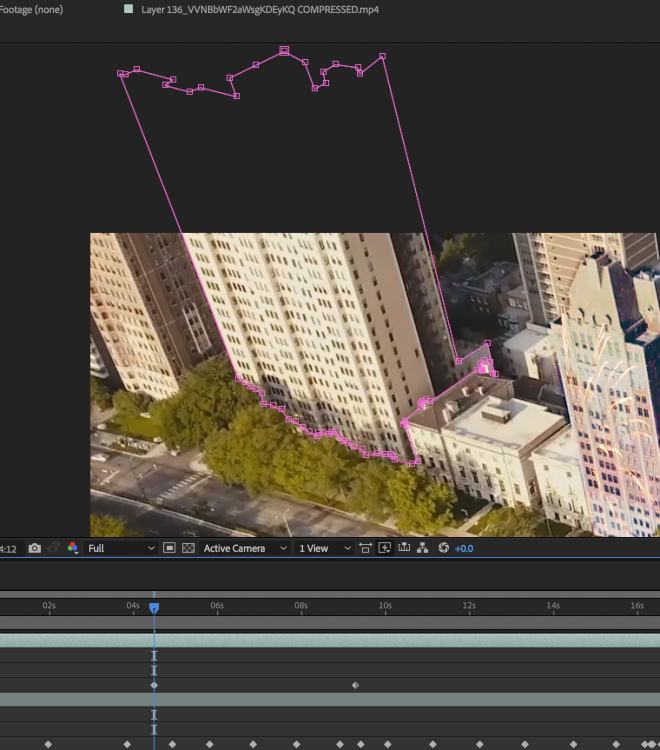Click the 06s mark on time ruler
This screenshot has height=750, width=660.
tap(217, 606)
